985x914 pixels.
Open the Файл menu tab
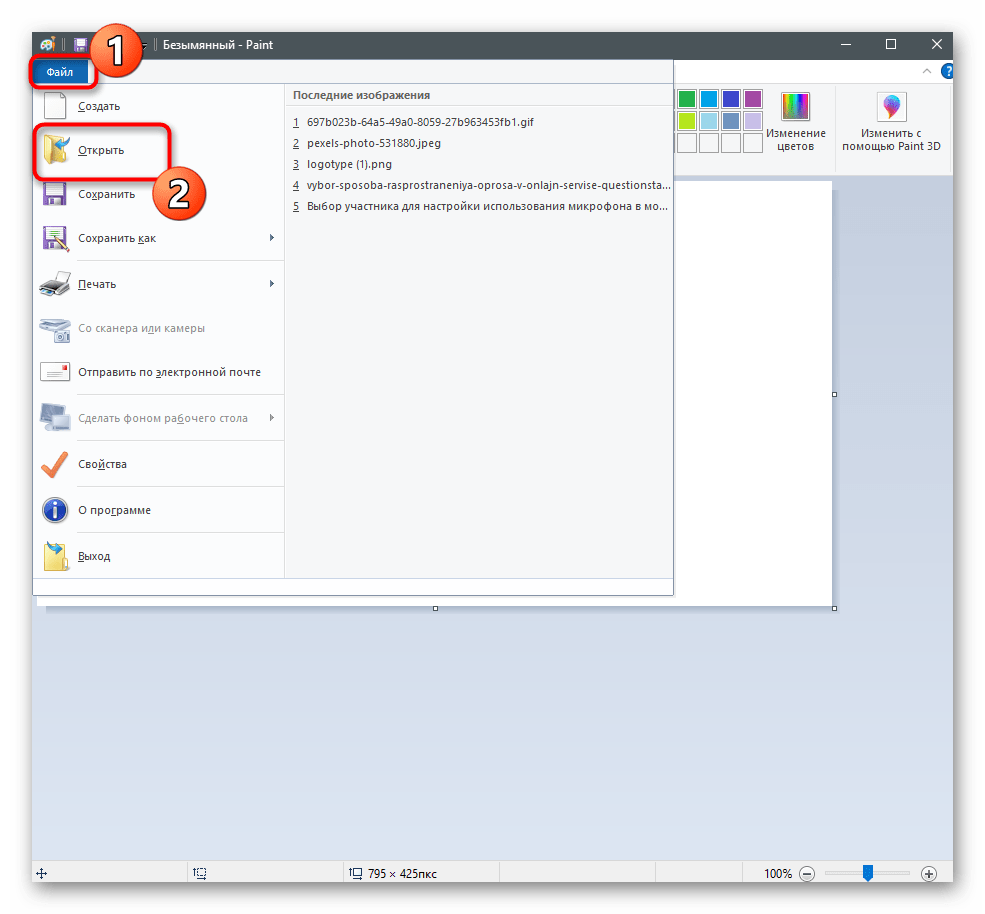point(60,72)
